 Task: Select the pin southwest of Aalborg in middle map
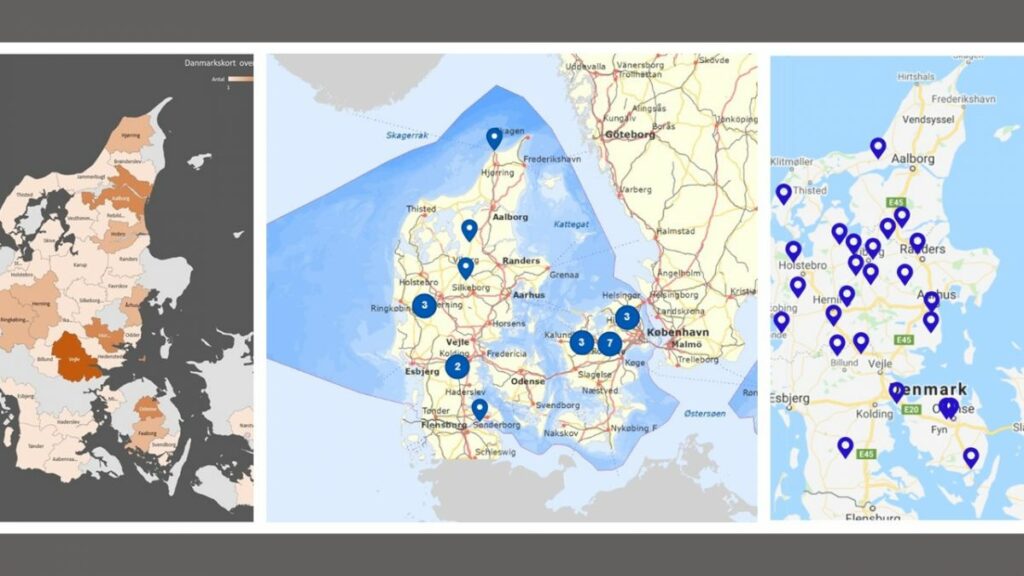pyautogui.click(x=469, y=230)
